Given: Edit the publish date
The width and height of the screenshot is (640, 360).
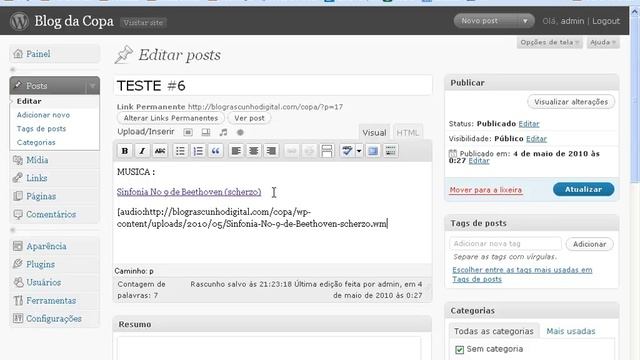Looking at the screenshot, I should pyautogui.click(x=479, y=161).
